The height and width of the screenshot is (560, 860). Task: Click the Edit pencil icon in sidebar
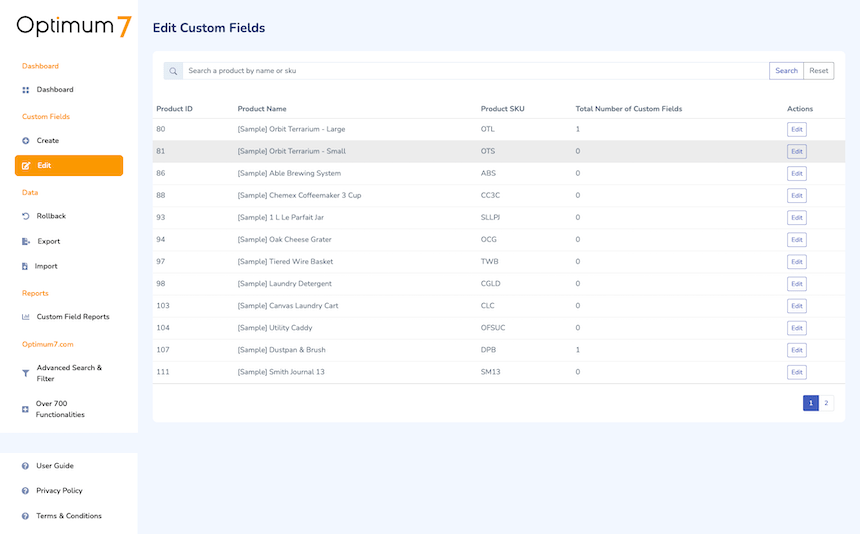(26, 166)
